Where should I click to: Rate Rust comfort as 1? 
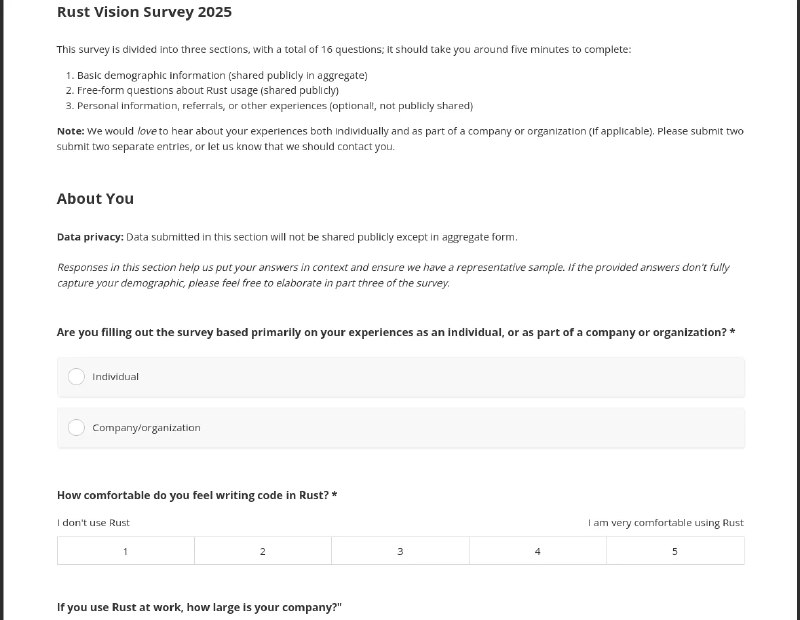(x=125, y=550)
